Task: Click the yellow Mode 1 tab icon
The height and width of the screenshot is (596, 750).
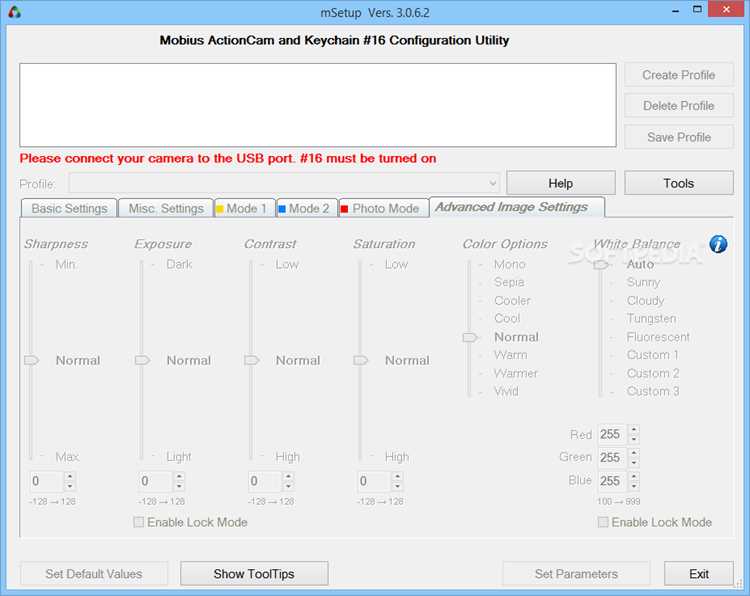Action: (220, 209)
